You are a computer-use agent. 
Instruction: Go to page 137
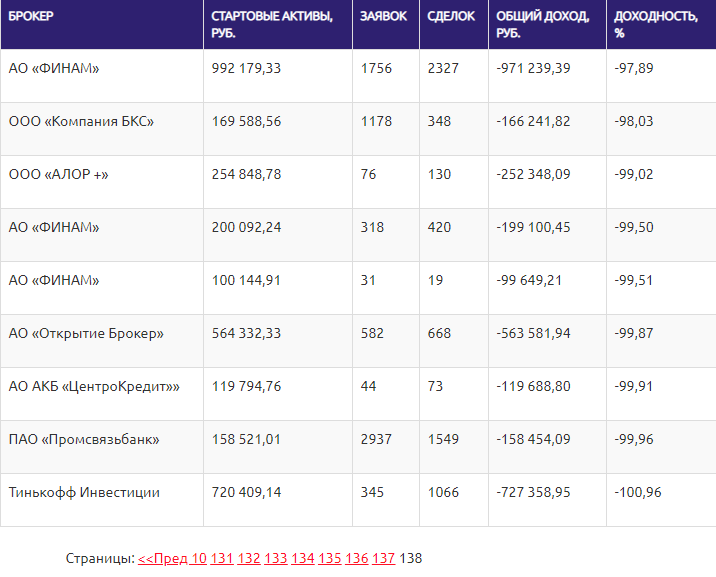coord(384,558)
